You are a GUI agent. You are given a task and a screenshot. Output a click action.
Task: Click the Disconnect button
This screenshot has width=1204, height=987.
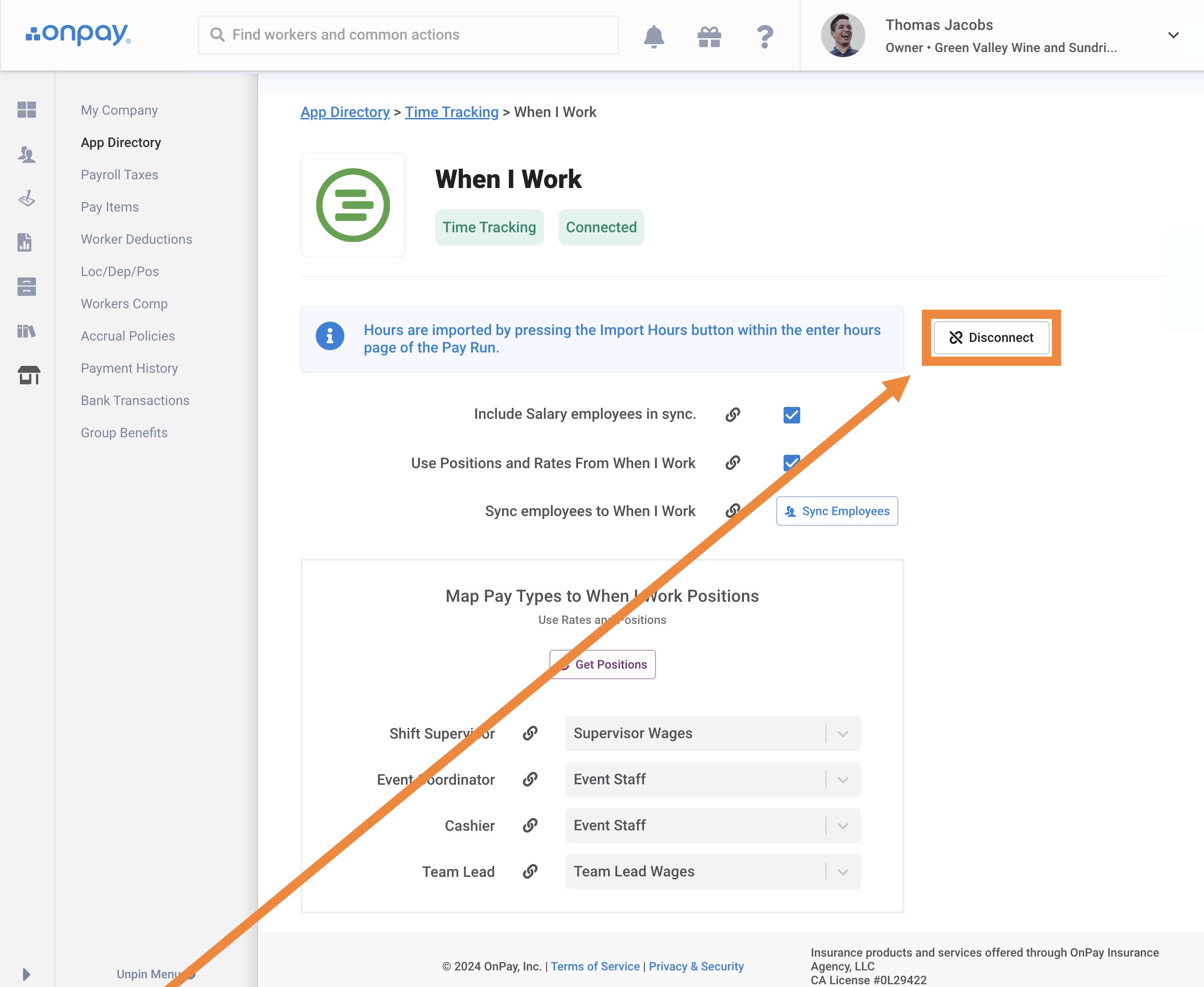(992, 338)
